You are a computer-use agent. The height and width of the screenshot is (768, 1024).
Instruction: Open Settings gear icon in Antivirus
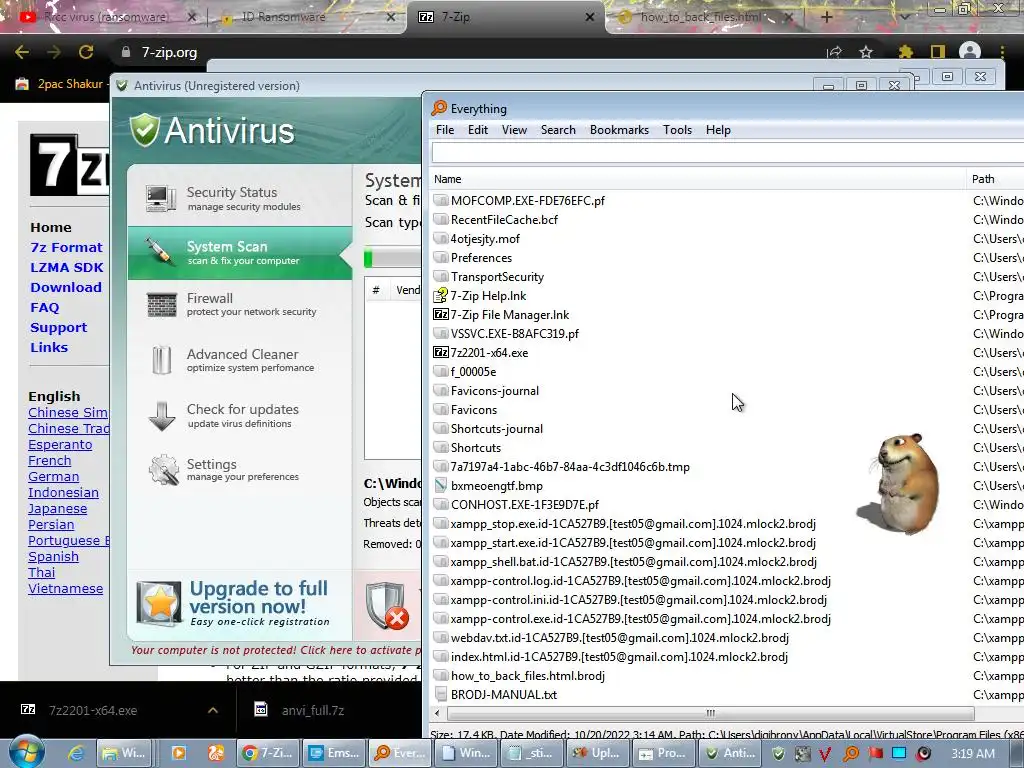point(163,470)
